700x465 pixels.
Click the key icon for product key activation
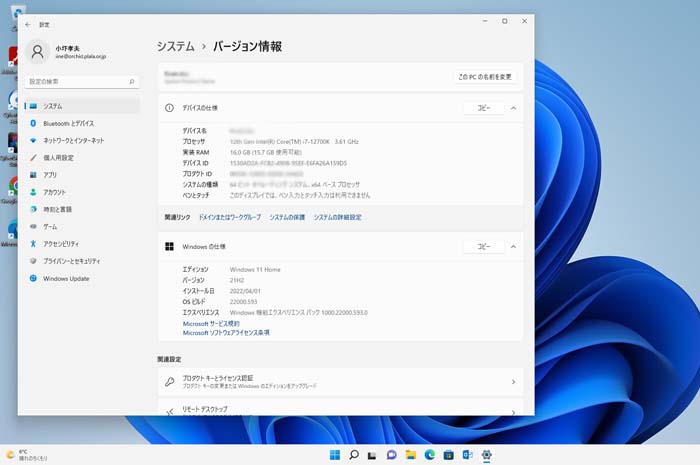click(170, 382)
